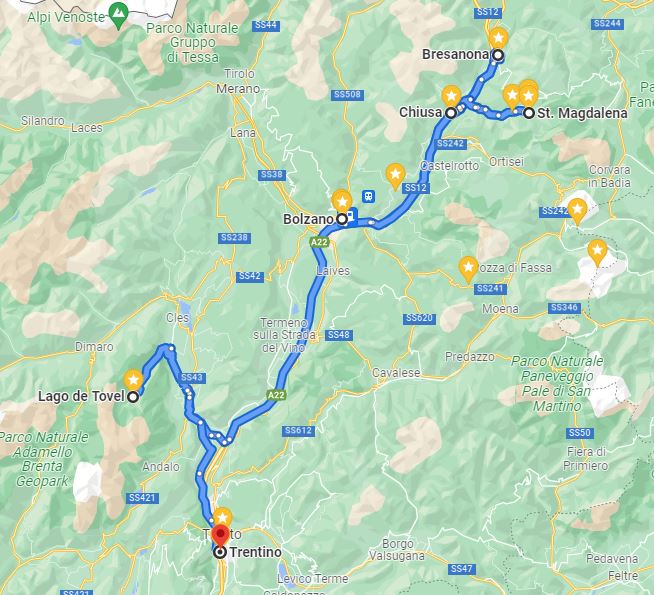Screen dimensions: 654x595
Task: Click the star marker above Chiusa
Action: [x=451, y=96]
